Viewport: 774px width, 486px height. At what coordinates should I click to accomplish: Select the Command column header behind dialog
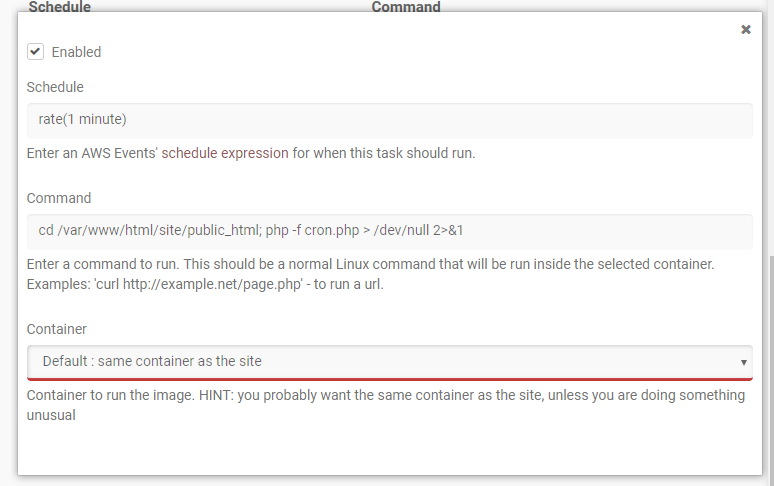[x=406, y=7]
